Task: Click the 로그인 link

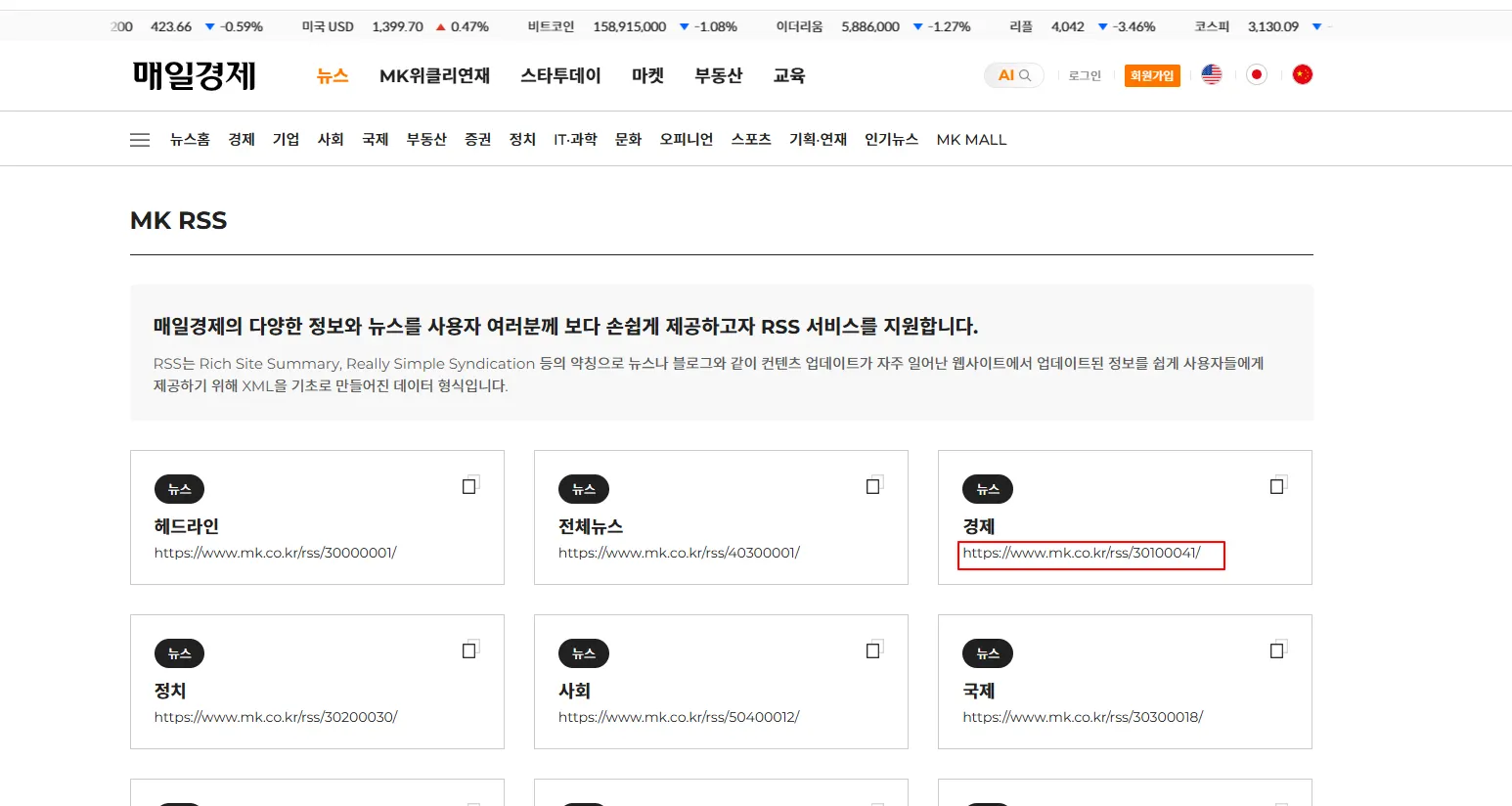Action: (1085, 75)
